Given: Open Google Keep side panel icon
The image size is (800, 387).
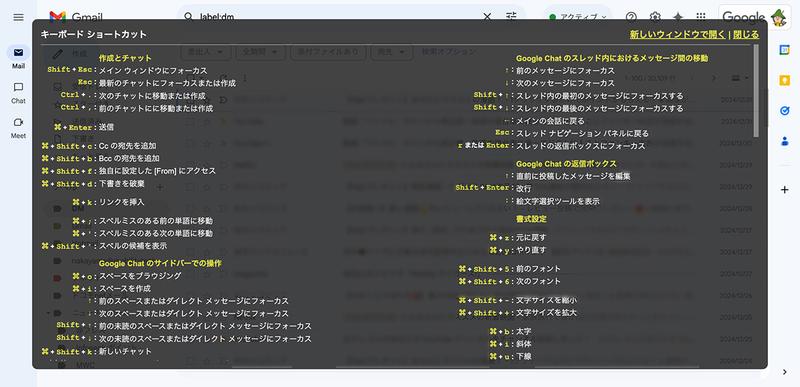Looking at the screenshot, I should pos(785,80).
